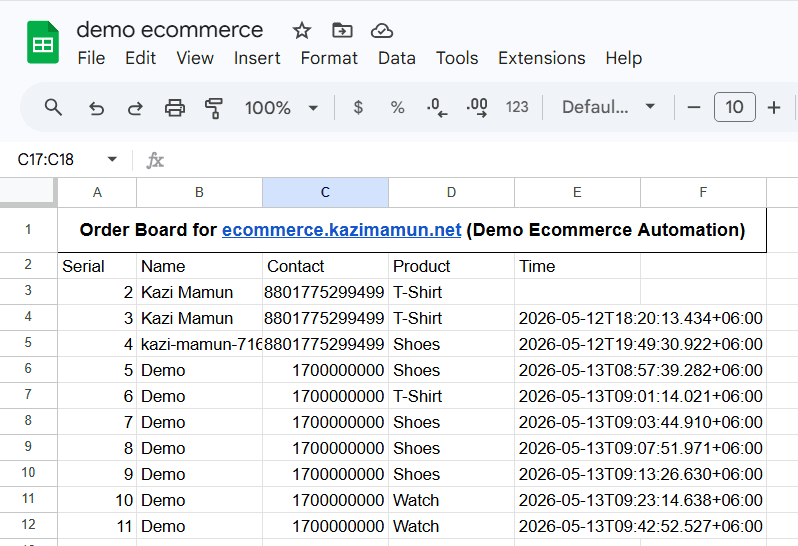Viewport: 798px width, 546px height.
Task: Open the Edit menu
Action: (x=140, y=58)
